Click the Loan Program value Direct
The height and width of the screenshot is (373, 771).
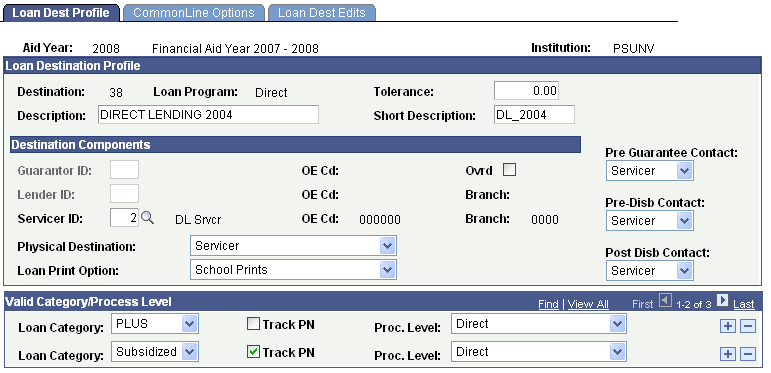coord(271,92)
